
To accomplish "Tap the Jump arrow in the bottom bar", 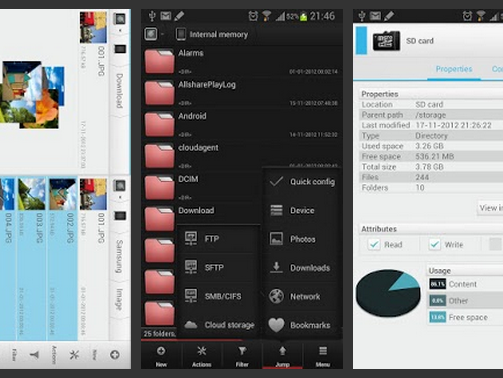I will 282,356.
